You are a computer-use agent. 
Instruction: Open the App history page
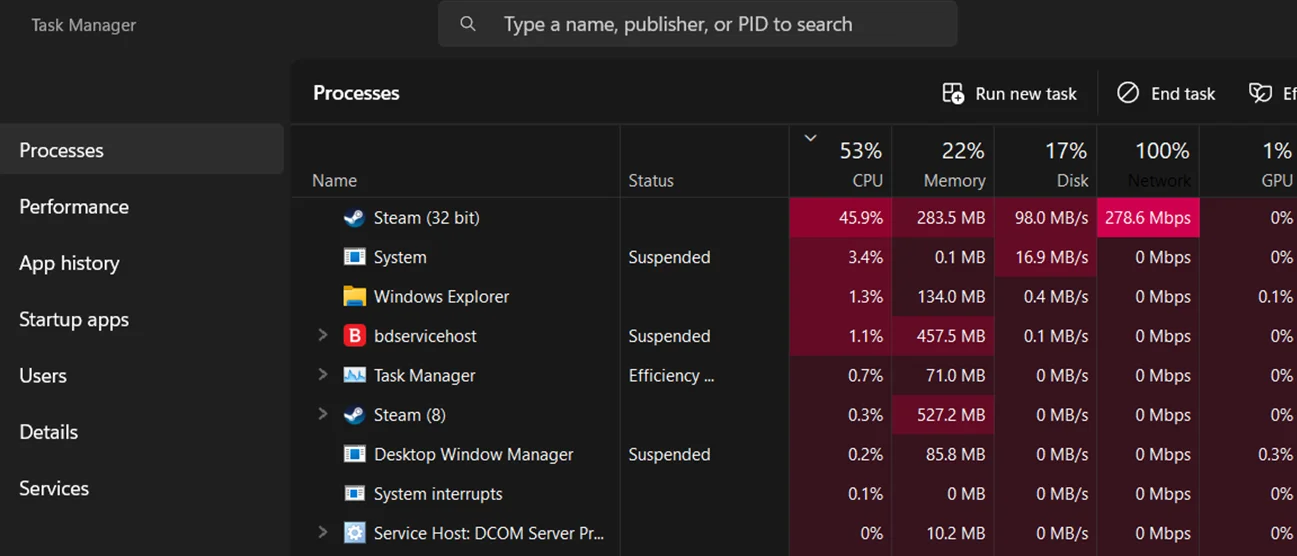[142, 263]
